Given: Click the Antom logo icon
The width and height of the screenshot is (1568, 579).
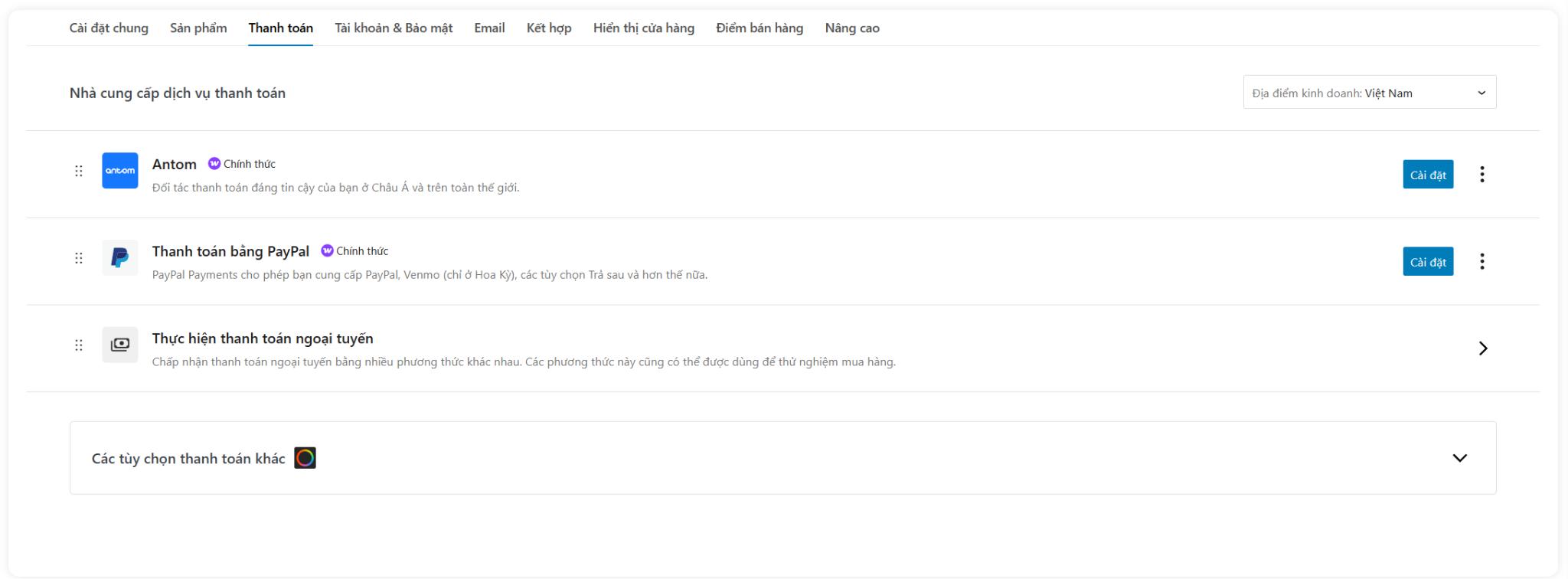Looking at the screenshot, I should click(120, 171).
